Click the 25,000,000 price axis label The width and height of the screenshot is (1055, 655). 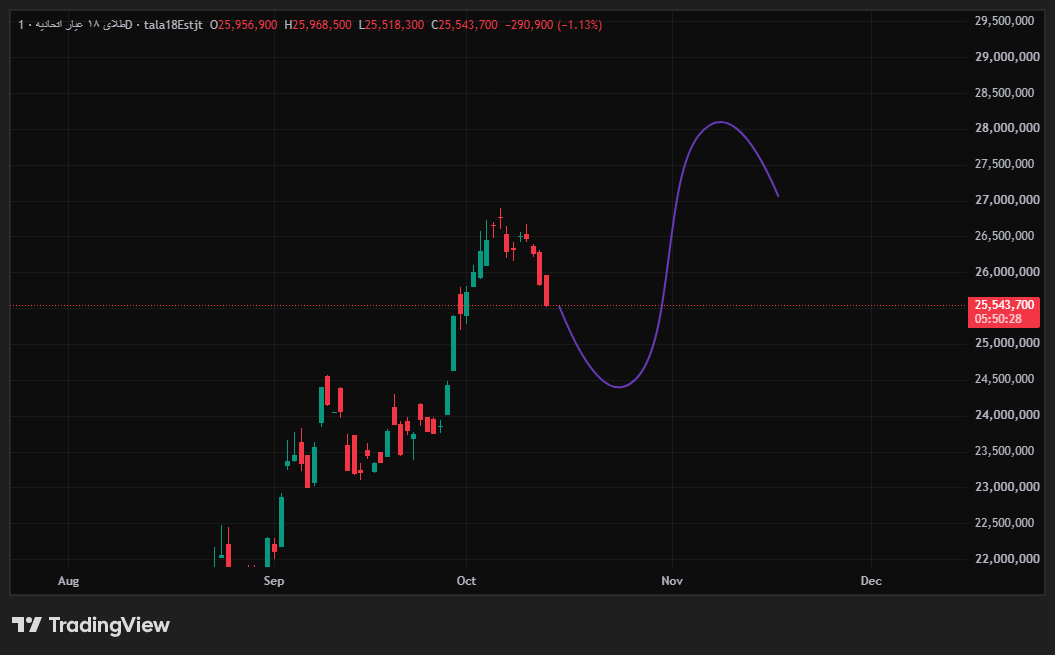1007,343
